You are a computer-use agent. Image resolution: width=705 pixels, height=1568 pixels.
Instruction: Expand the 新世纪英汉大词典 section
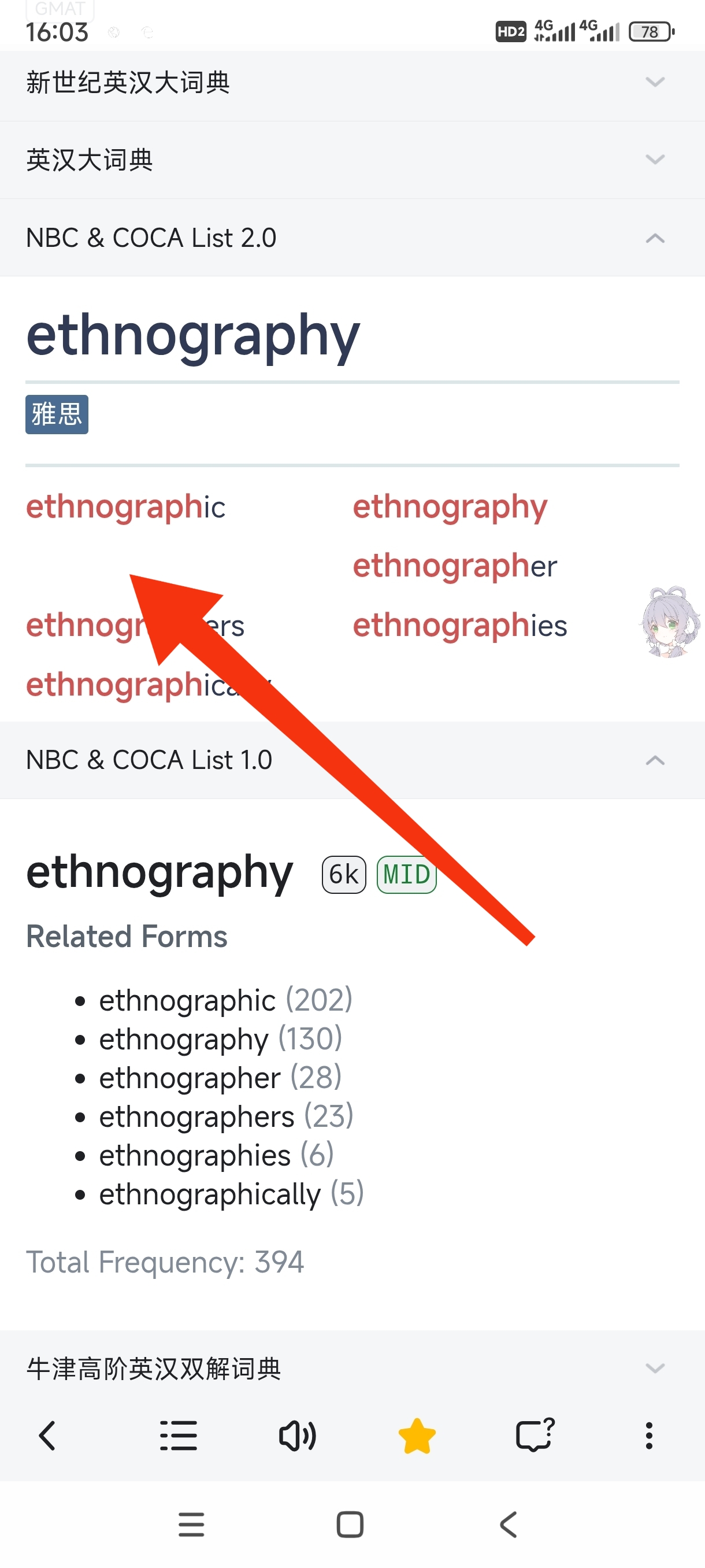[x=353, y=82]
